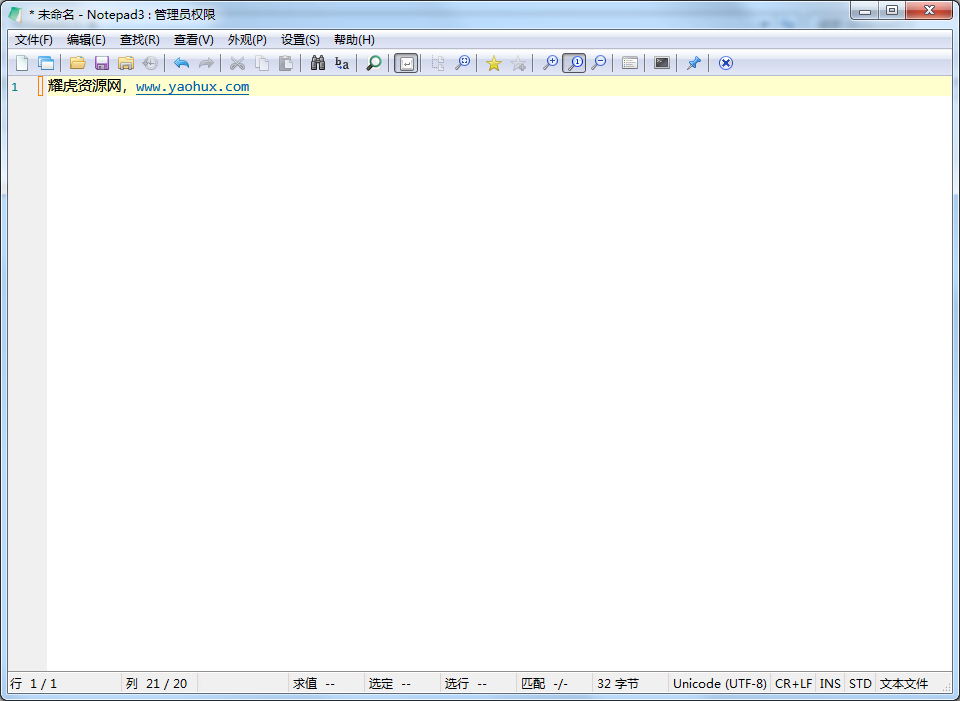Click line number 1 in the margin
960x701 pixels.
(15, 87)
